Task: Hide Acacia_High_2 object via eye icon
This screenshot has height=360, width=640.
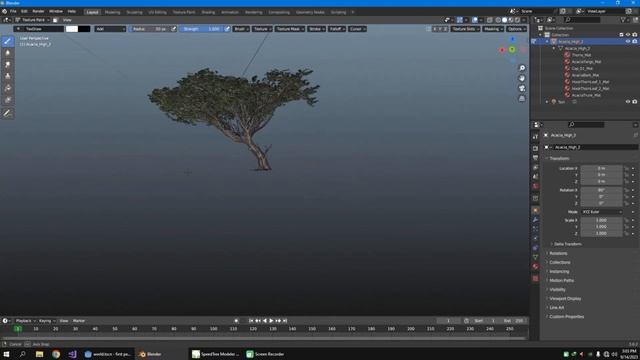Action: click(628, 41)
